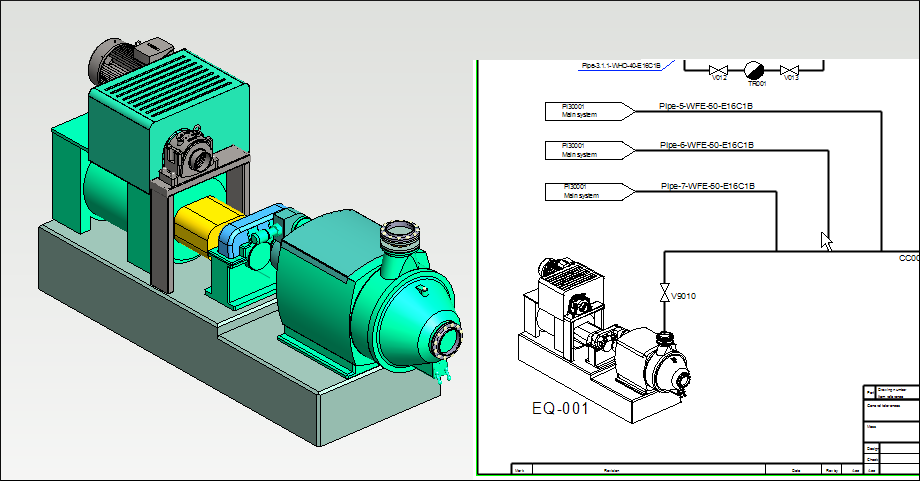Select the EQ-001 pump drawing in diagram
The image size is (920, 481).
click(x=602, y=335)
